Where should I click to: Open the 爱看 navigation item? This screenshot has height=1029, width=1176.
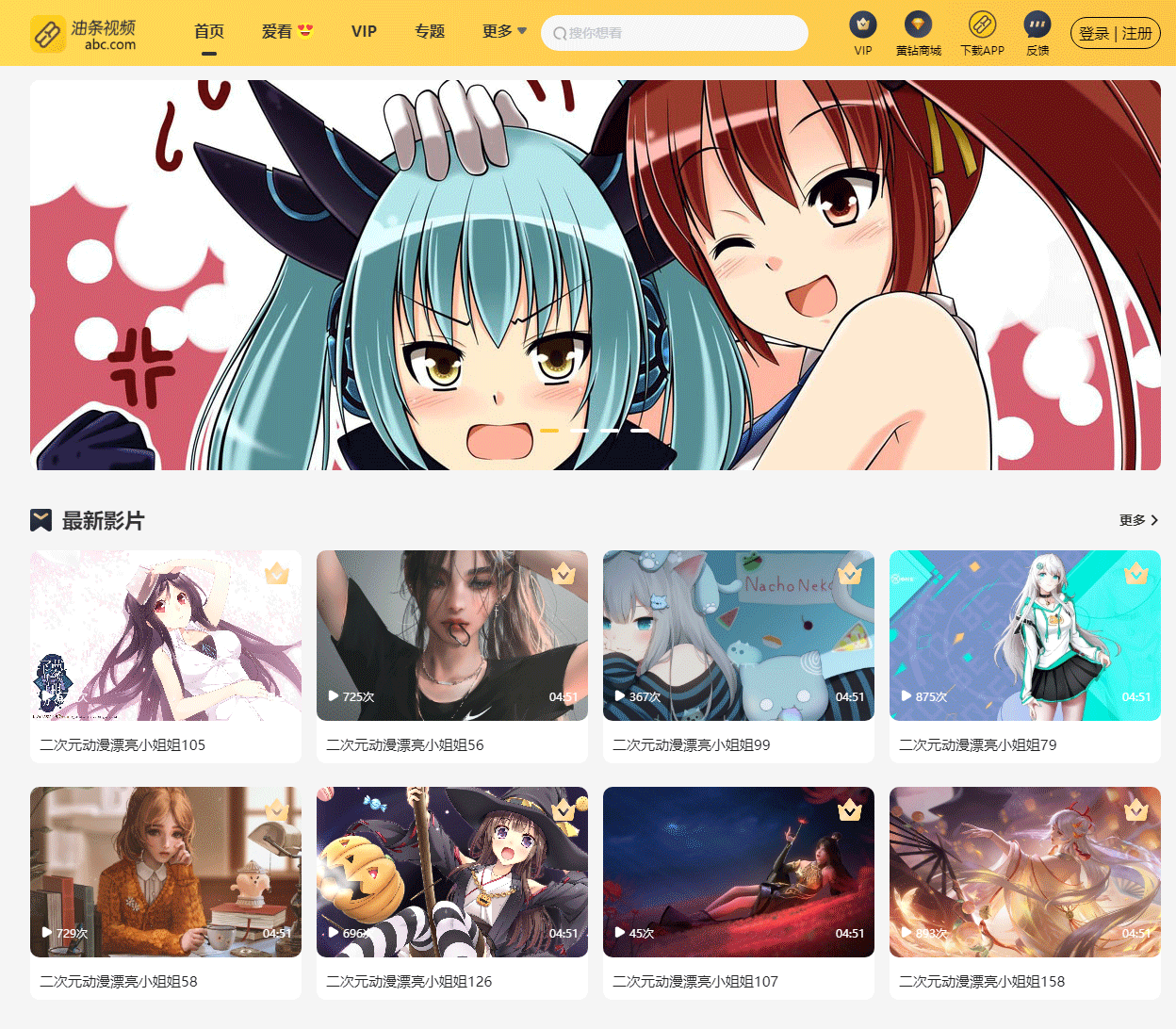286,32
